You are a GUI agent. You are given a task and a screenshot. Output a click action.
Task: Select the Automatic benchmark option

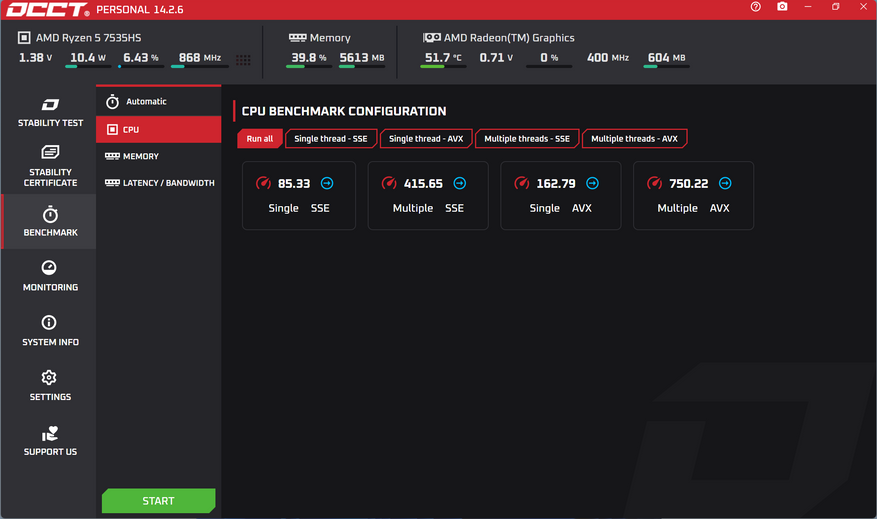pos(159,101)
